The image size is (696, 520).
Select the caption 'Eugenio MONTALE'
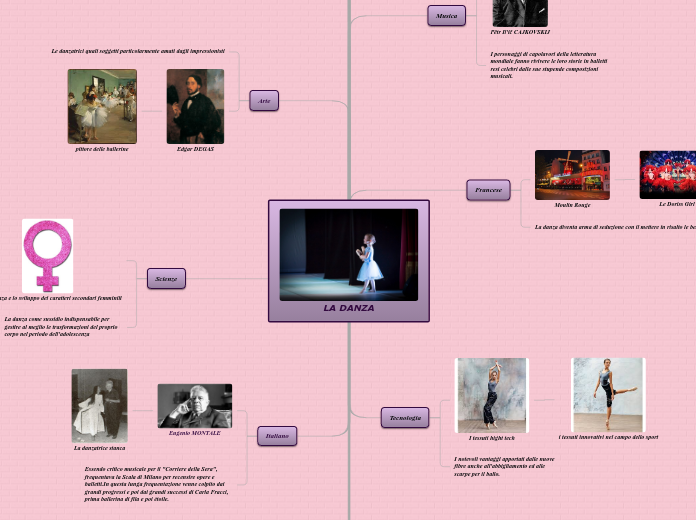195,433
